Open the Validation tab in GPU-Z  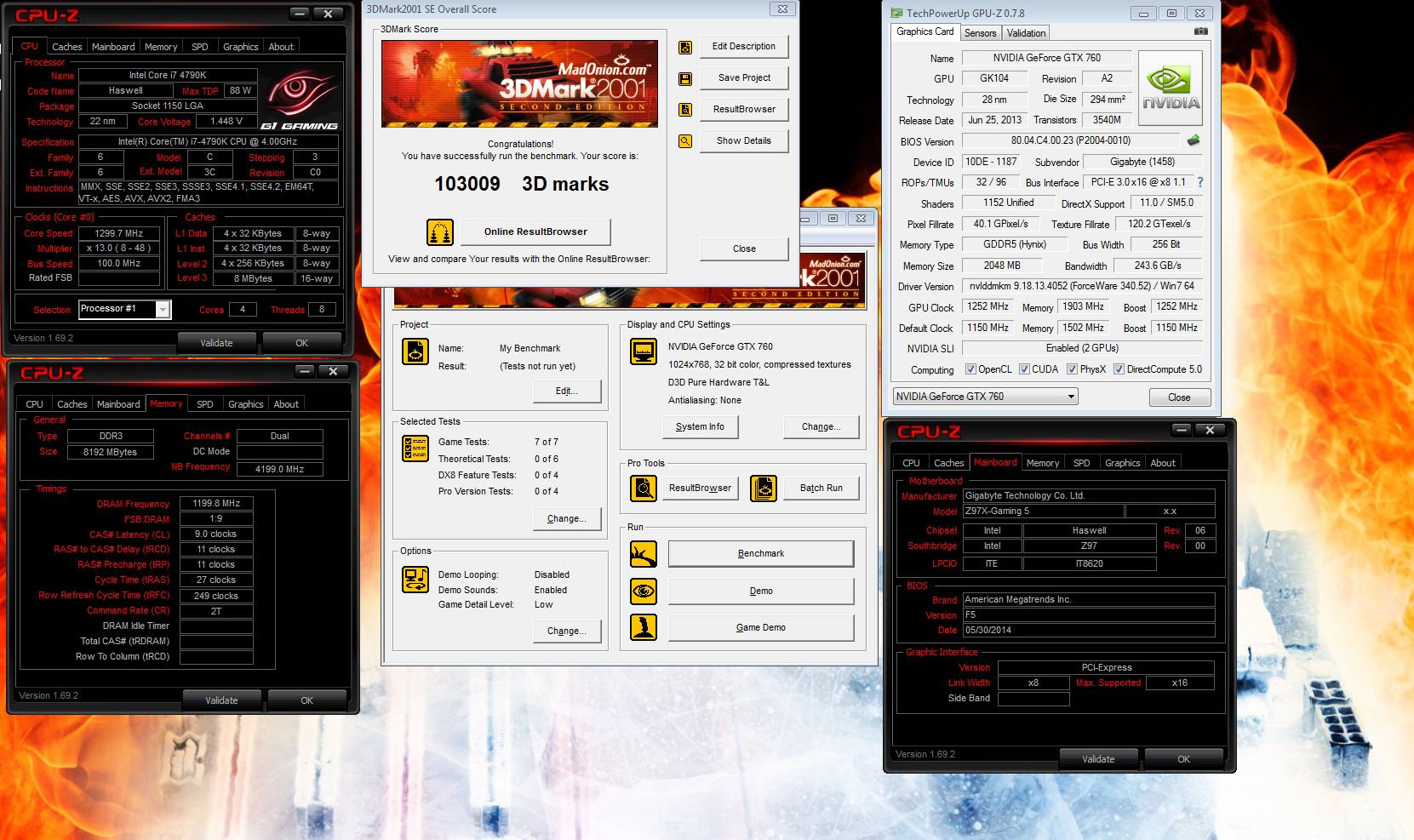pos(1026,33)
